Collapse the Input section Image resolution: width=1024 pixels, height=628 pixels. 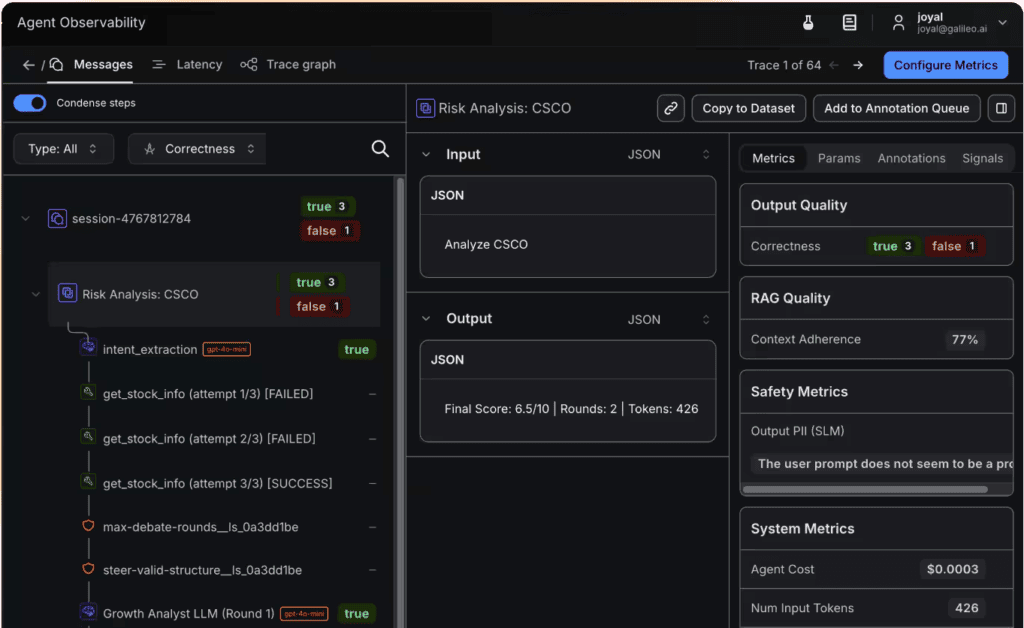[x=426, y=155]
